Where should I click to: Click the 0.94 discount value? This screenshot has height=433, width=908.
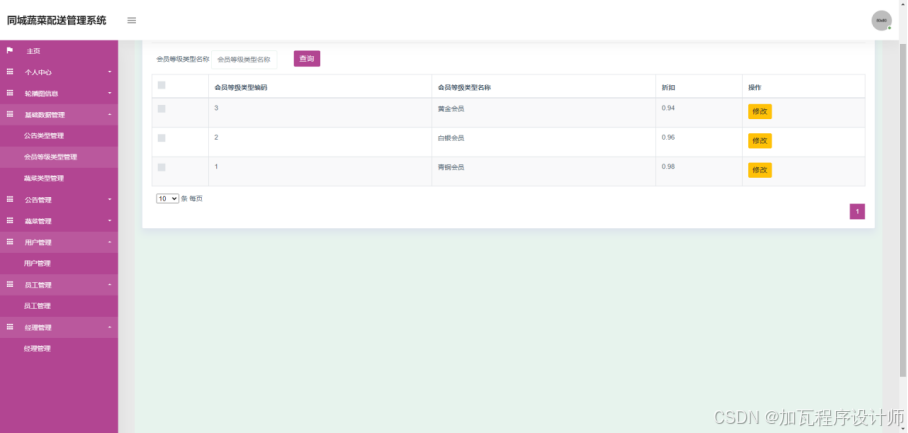(668, 108)
